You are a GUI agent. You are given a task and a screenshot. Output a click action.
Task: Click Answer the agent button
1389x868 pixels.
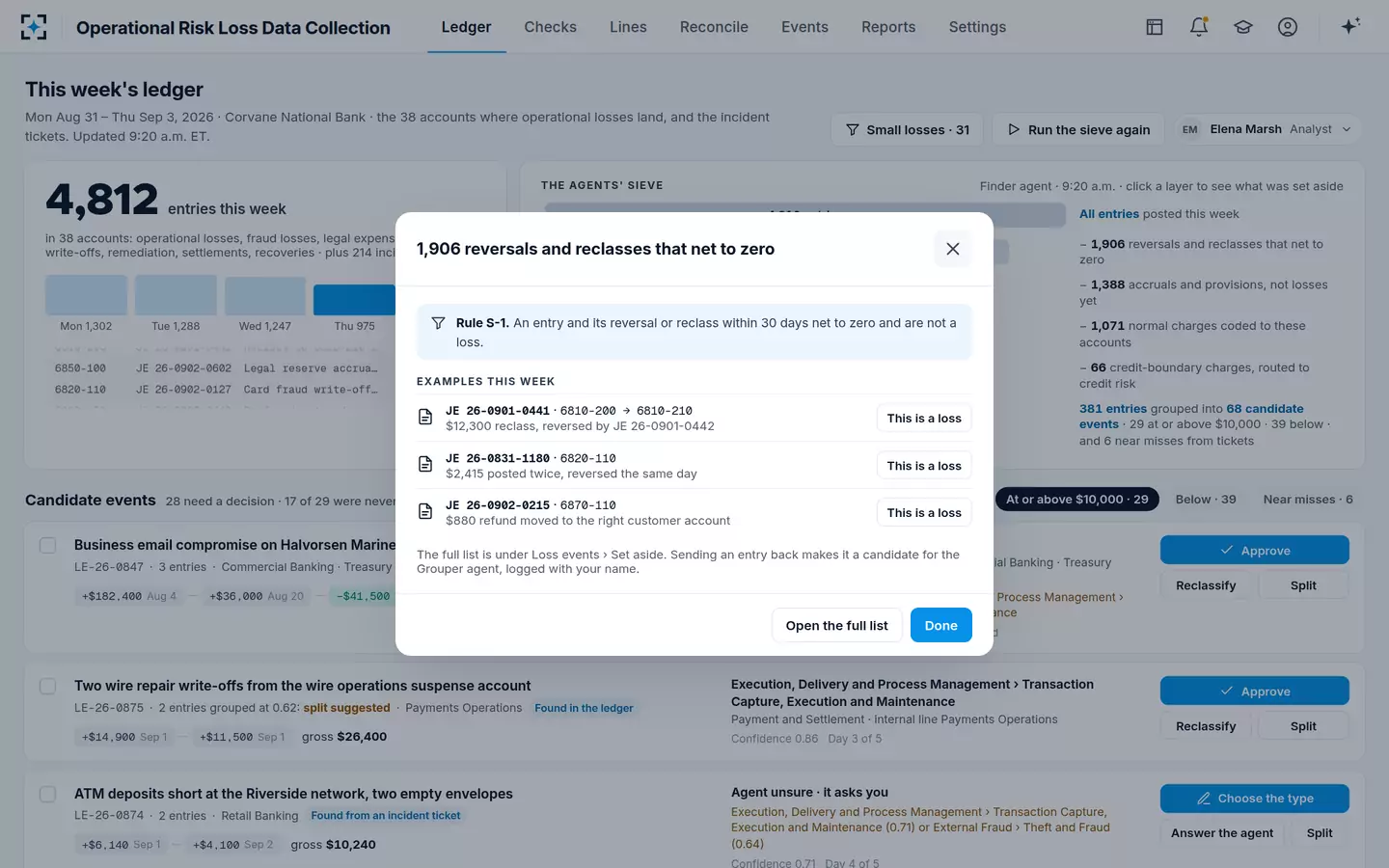(x=1222, y=832)
